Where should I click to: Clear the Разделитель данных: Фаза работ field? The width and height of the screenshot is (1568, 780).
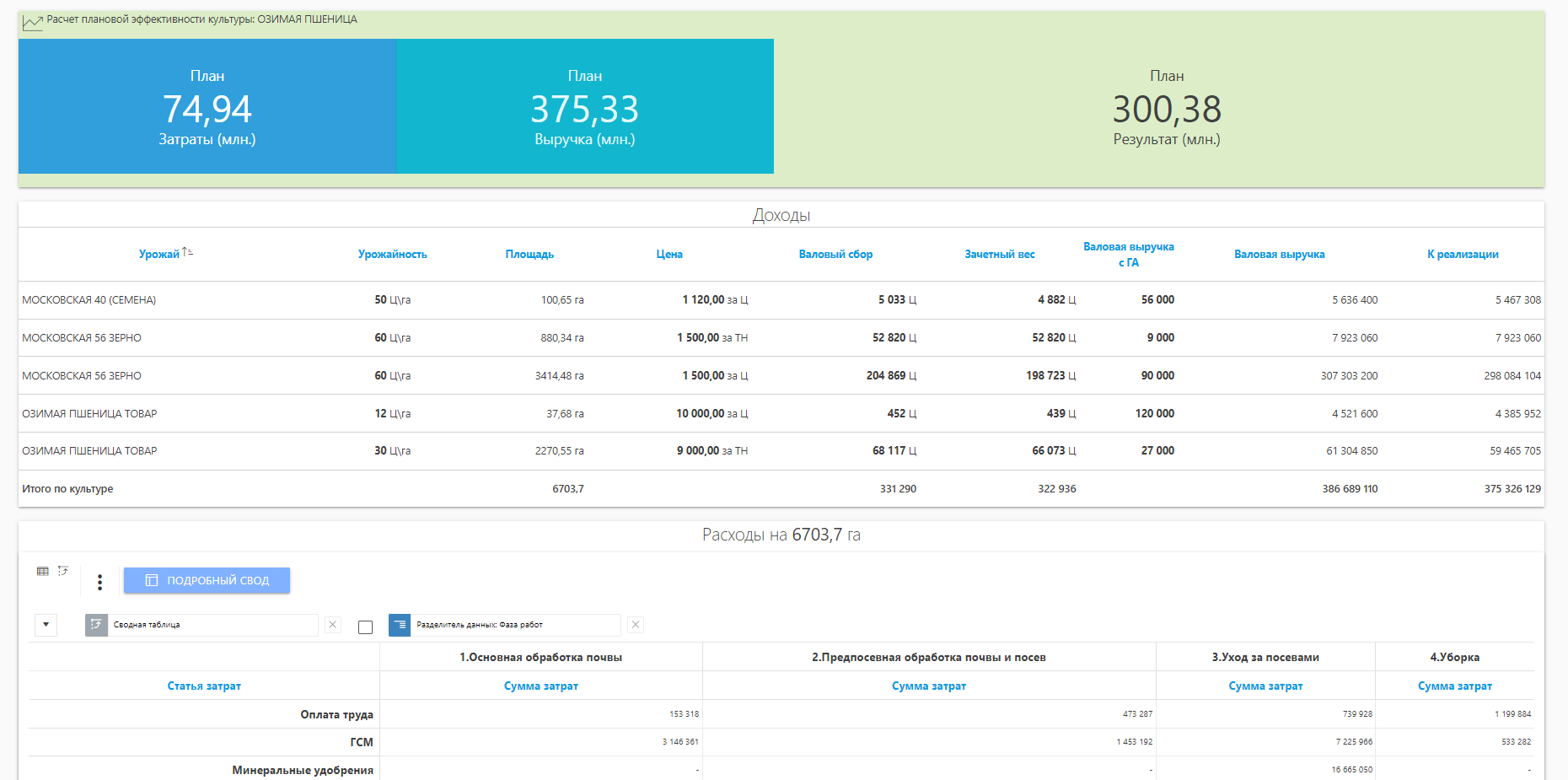(x=636, y=625)
